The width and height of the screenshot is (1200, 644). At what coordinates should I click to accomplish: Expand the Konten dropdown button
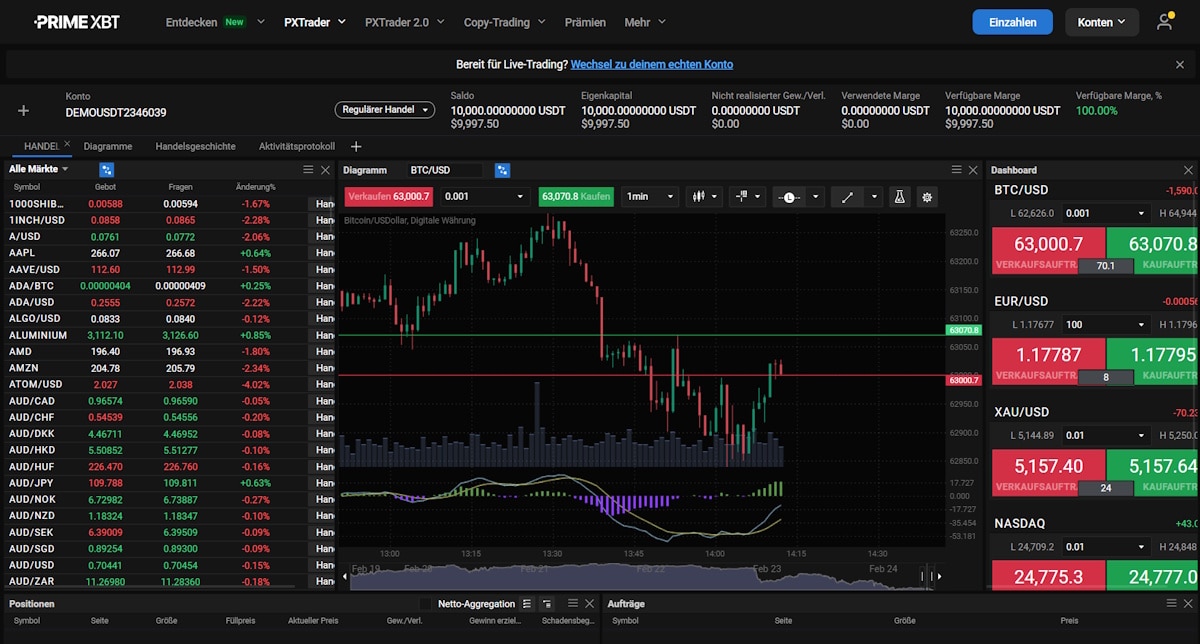[1101, 22]
